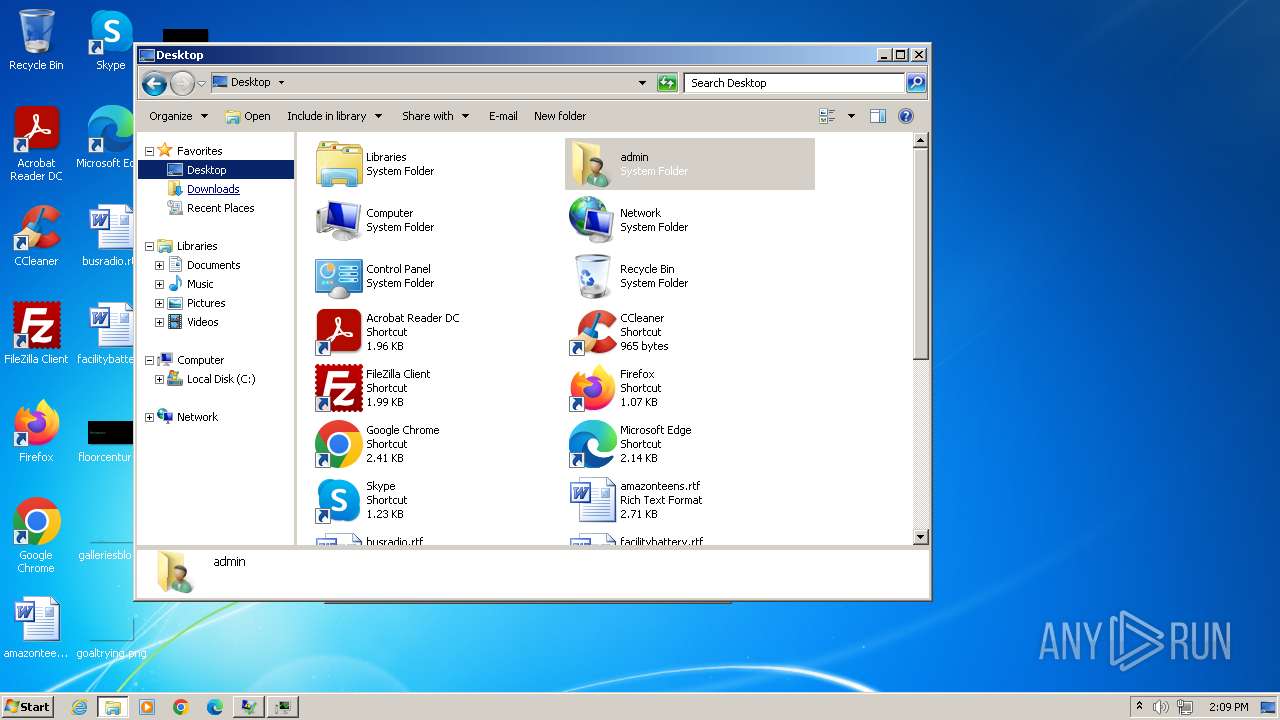Image resolution: width=1280 pixels, height=720 pixels.
Task: Select the admin system folder icon
Action: tap(593, 164)
